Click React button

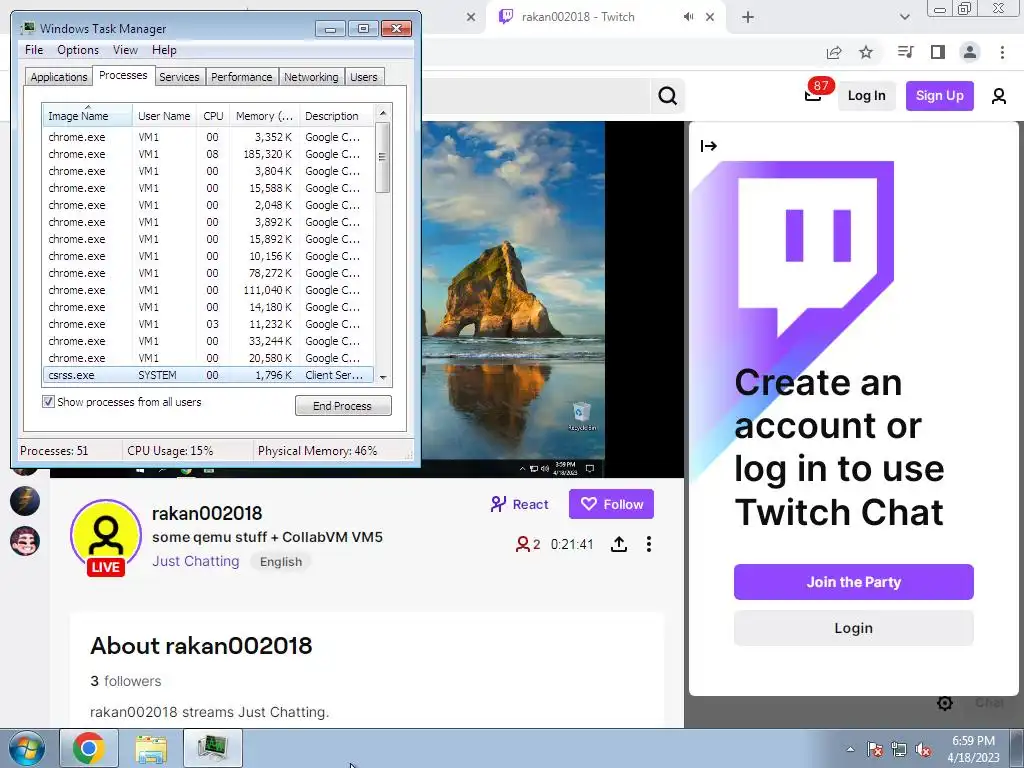coord(520,504)
